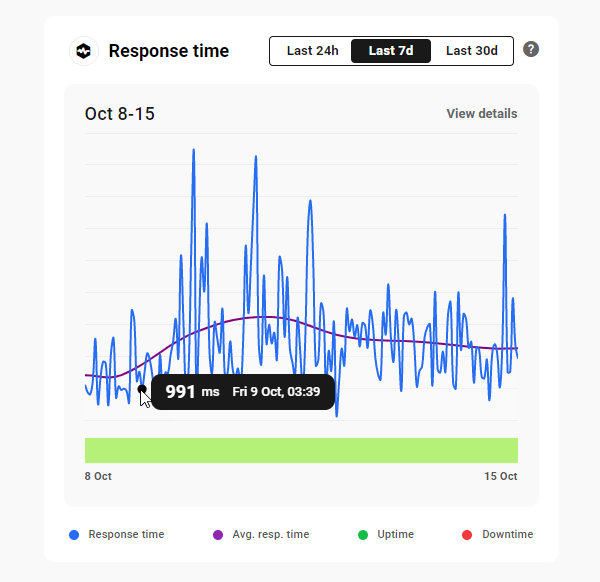Click the Oct 8-15 date range heading
The width and height of the screenshot is (600, 582).
[120, 114]
